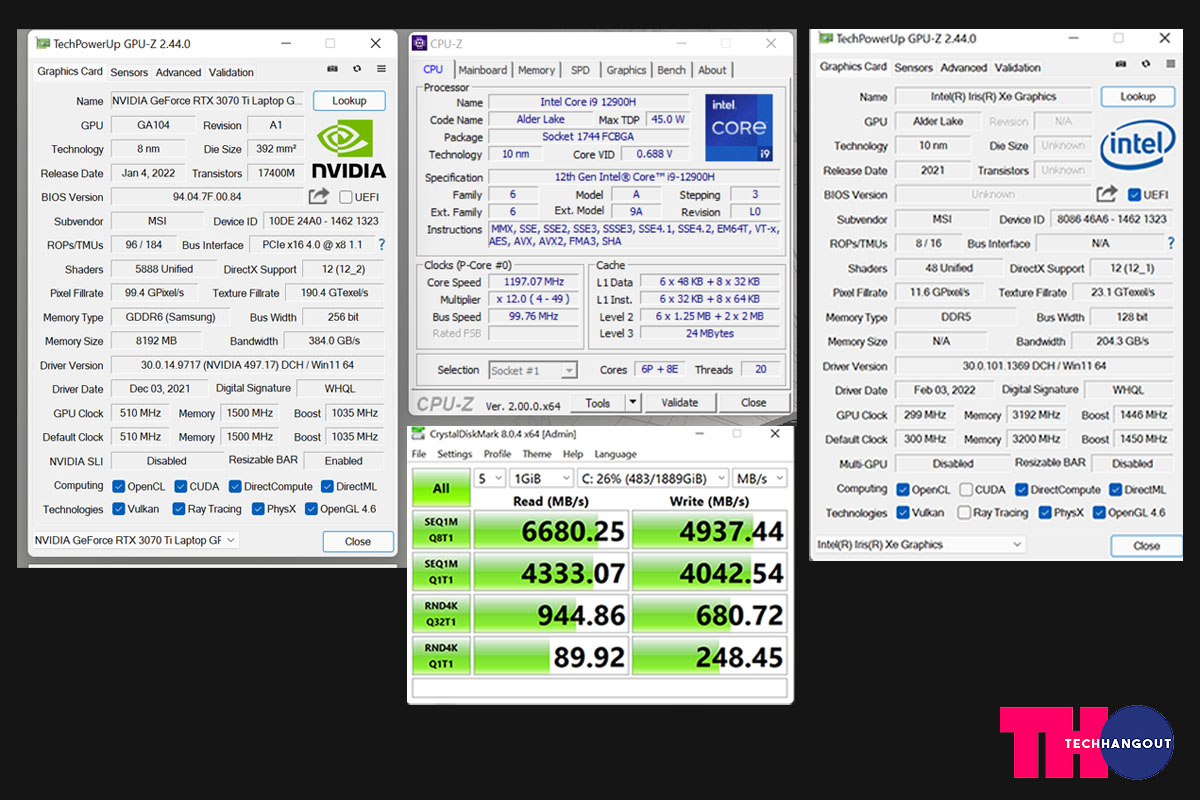Screen dimensions: 1200x800
Task: Toggle Ray Tracing checkbox in NVIDIA GPU-Z
Action: click(x=179, y=509)
